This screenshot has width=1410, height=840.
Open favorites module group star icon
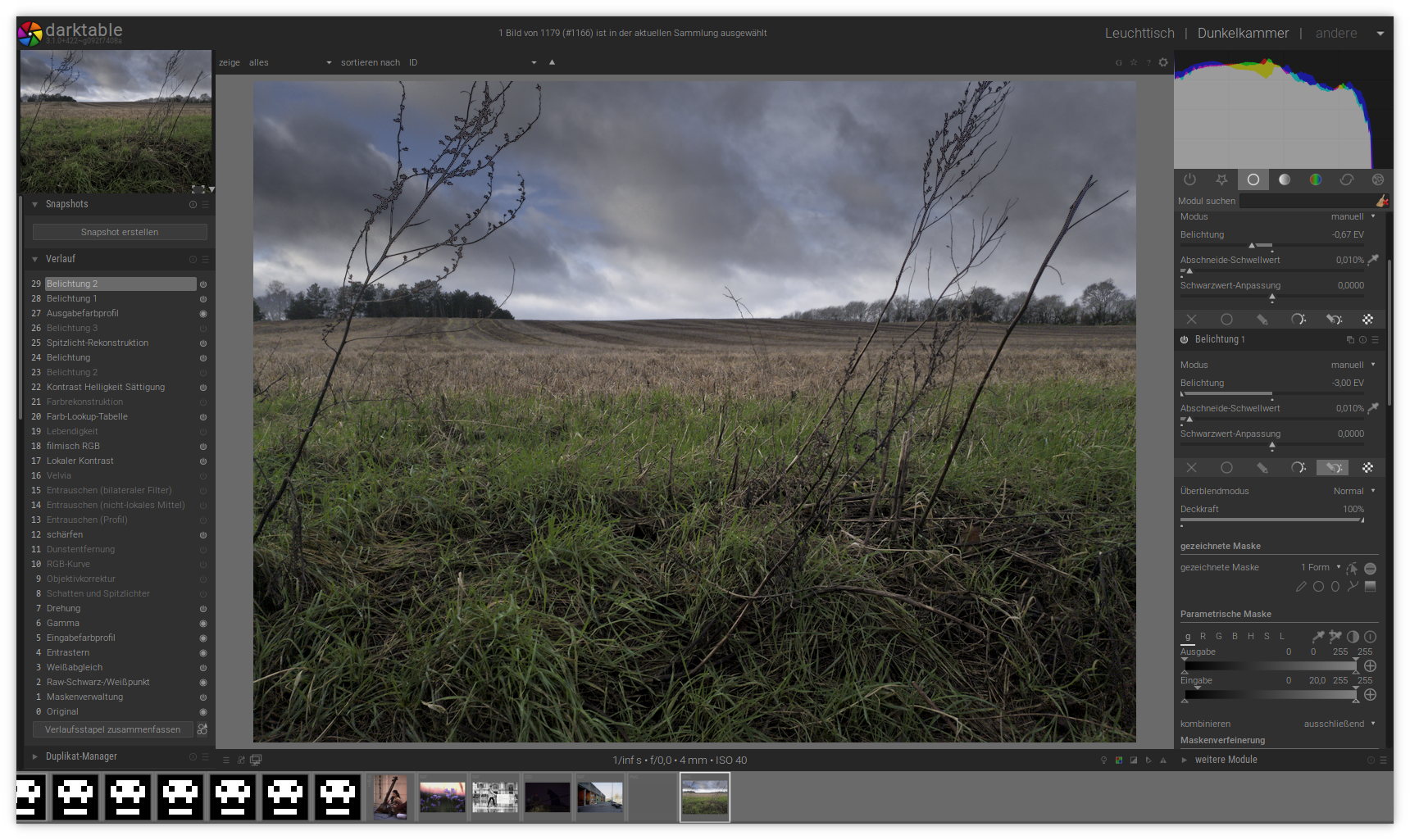(x=1221, y=179)
